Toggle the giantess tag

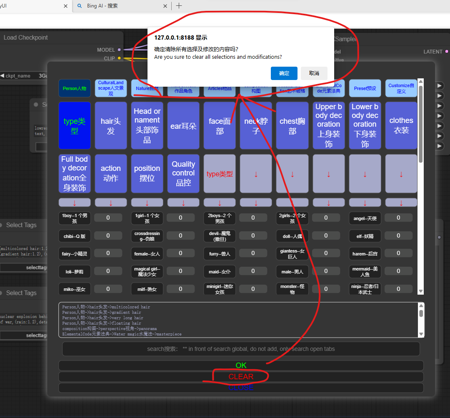[x=292, y=254]
